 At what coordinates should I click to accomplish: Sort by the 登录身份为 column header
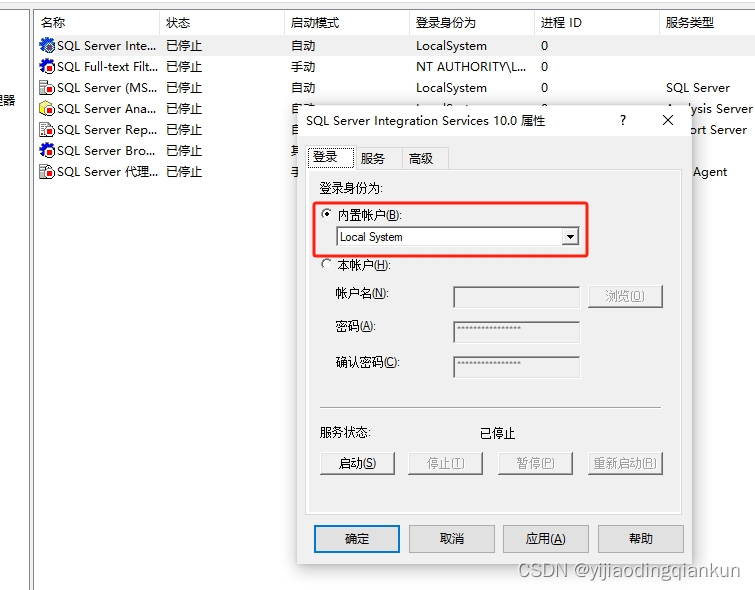click(x=472, y=23)
